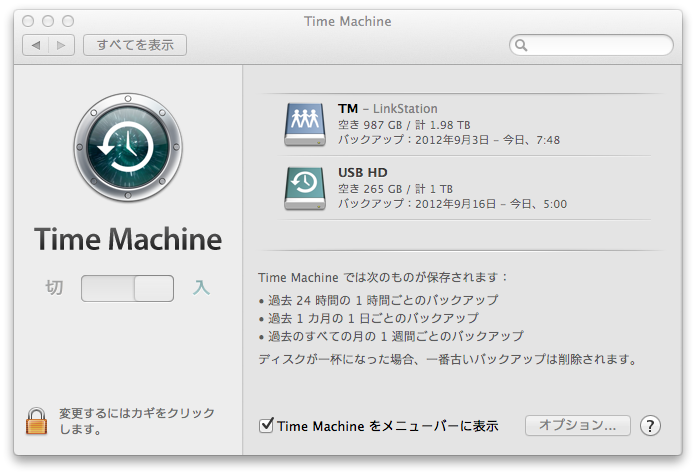Click the 切 label beside the switch
Viewport: 696px width, 475px height.
54,288
